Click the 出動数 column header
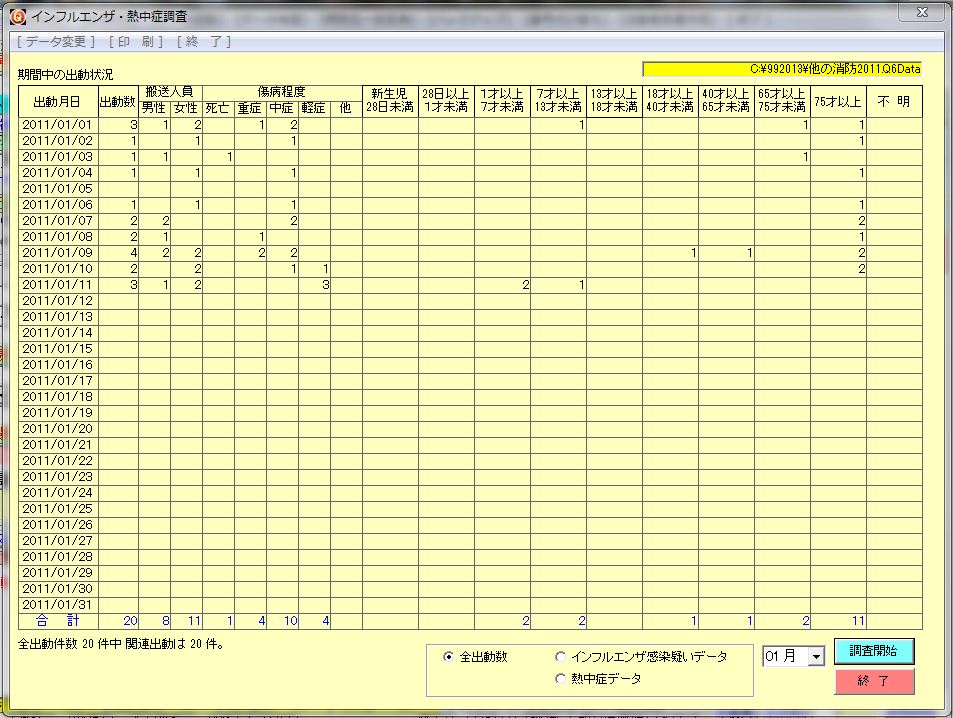 [x=117, y=101]
